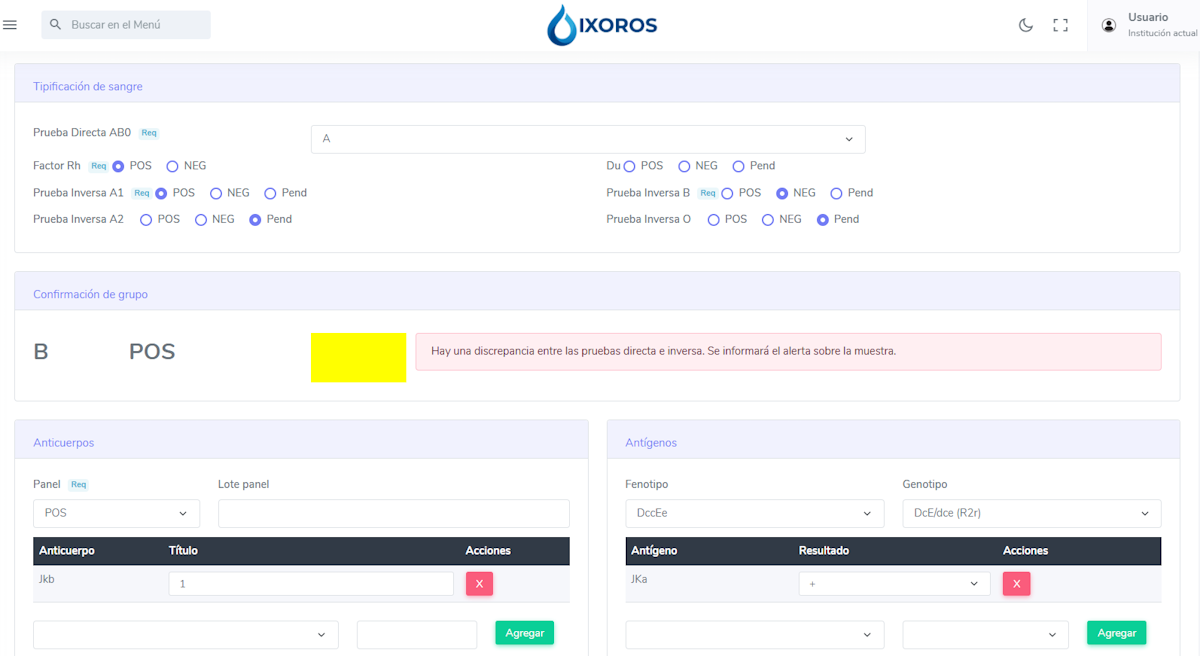Select Factor Rh NEG
The image size is (1200, 656).
(172, 166)
